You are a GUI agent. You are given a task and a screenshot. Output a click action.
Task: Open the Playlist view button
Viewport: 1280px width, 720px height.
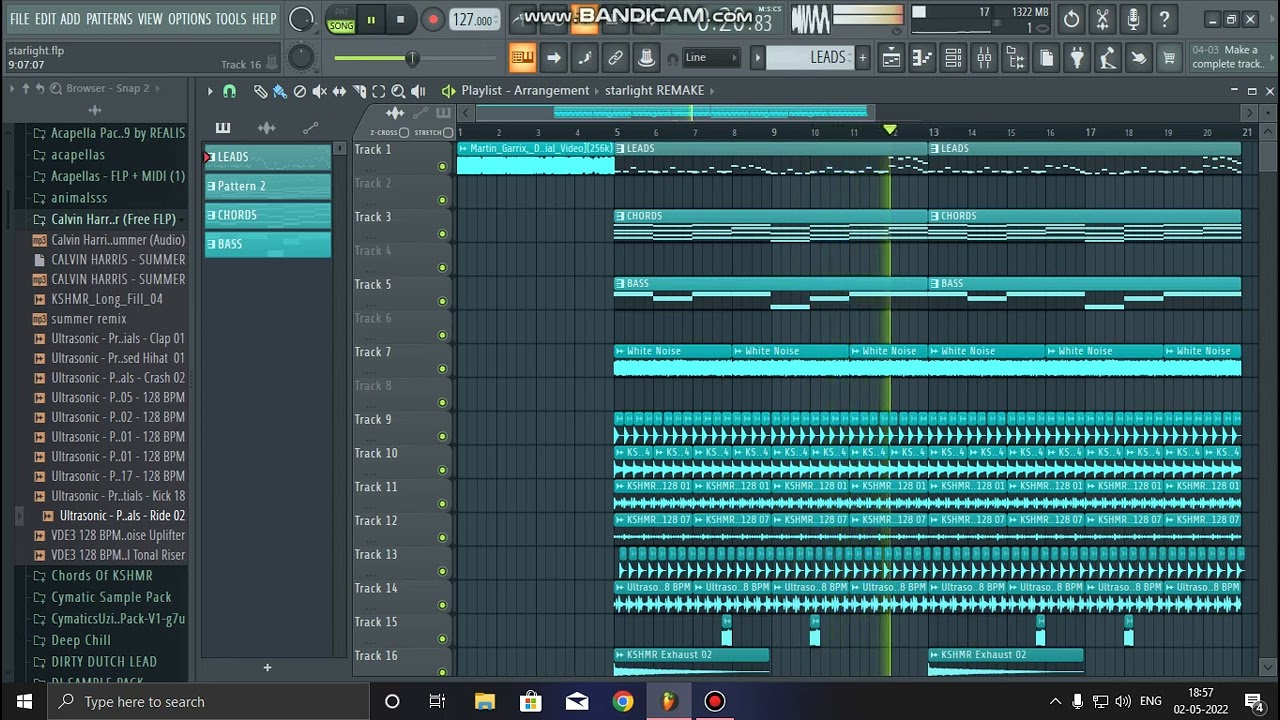click(x=891, y=58)
